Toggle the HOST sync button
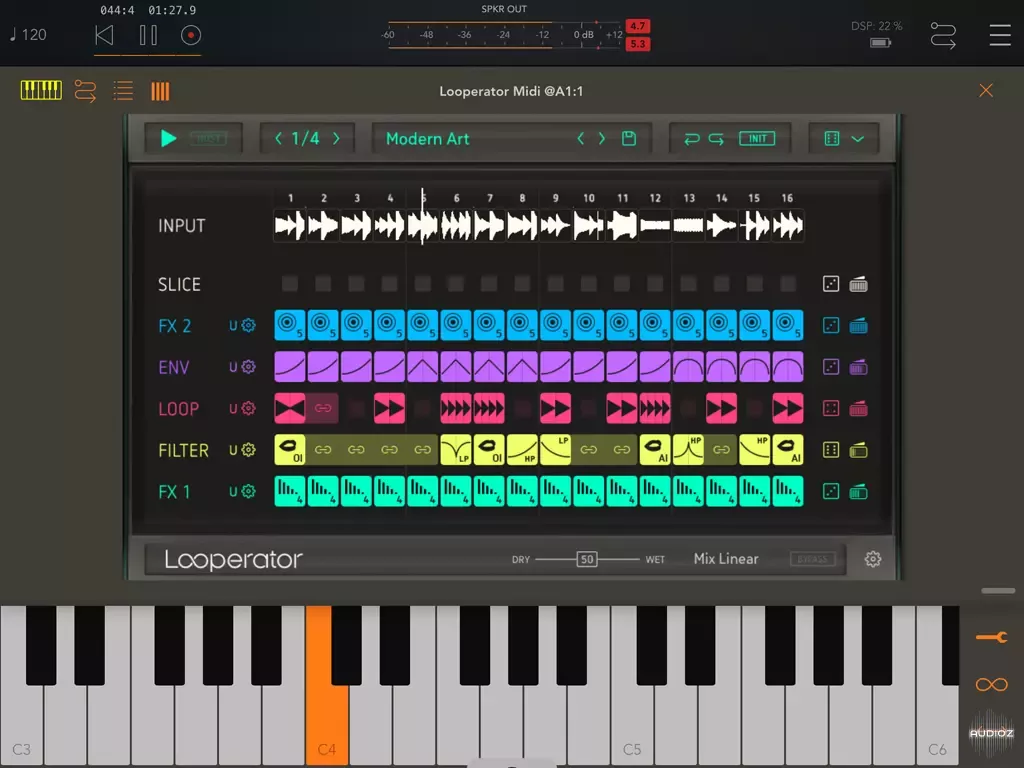 (x=208, y=138)
